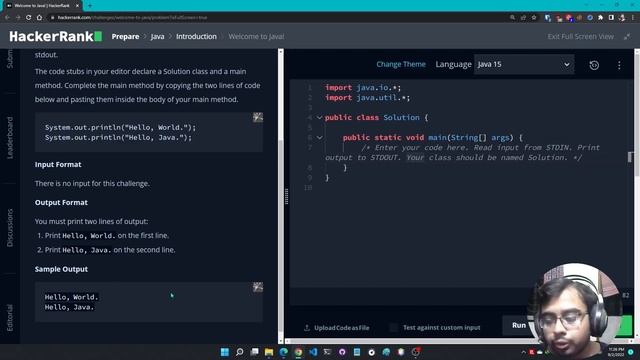Copy the println code sample snippet
The image size is (640, 360).
pyautogui.click(x=258, y=118)
